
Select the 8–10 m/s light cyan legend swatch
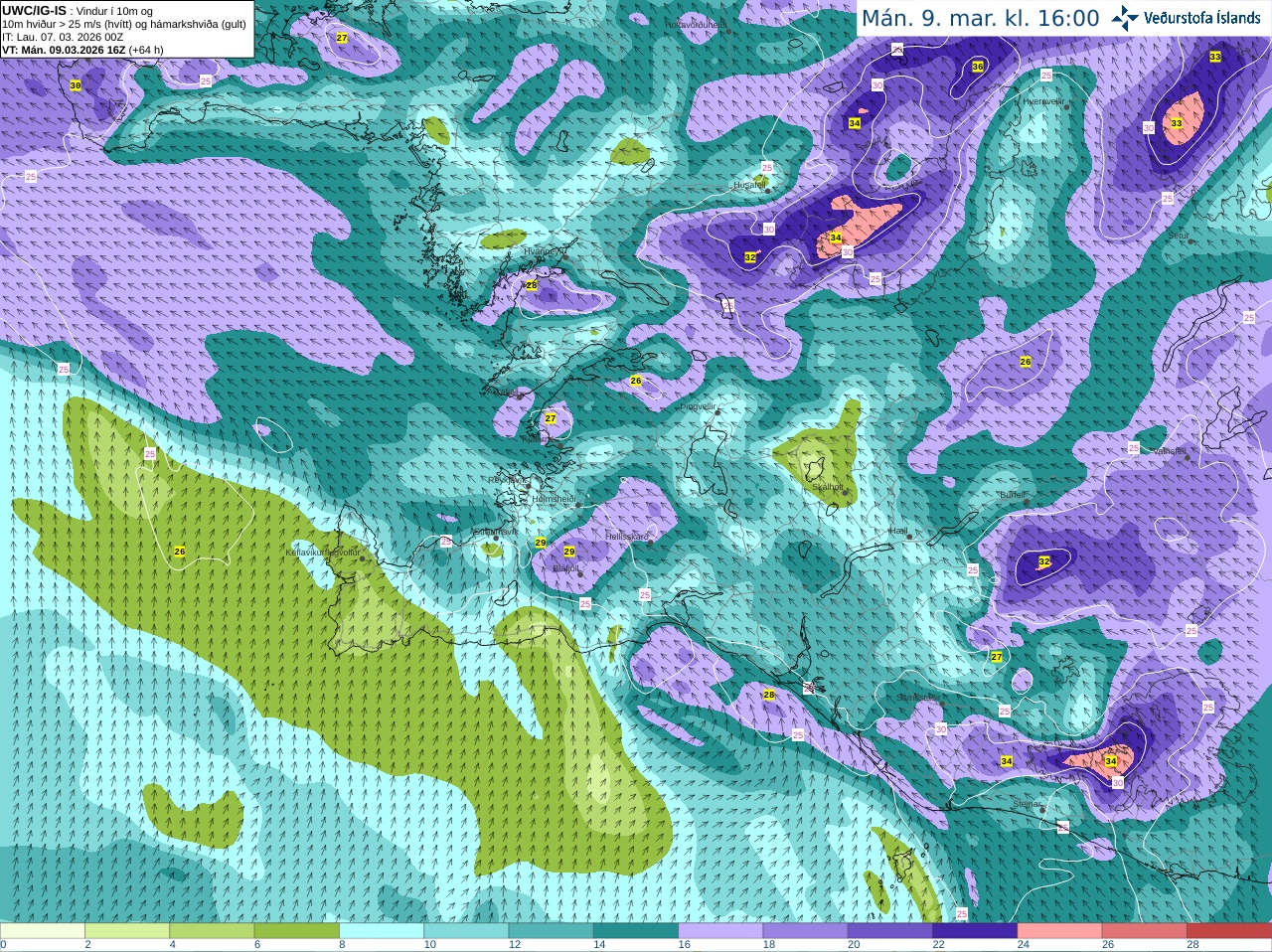point(382,931)
